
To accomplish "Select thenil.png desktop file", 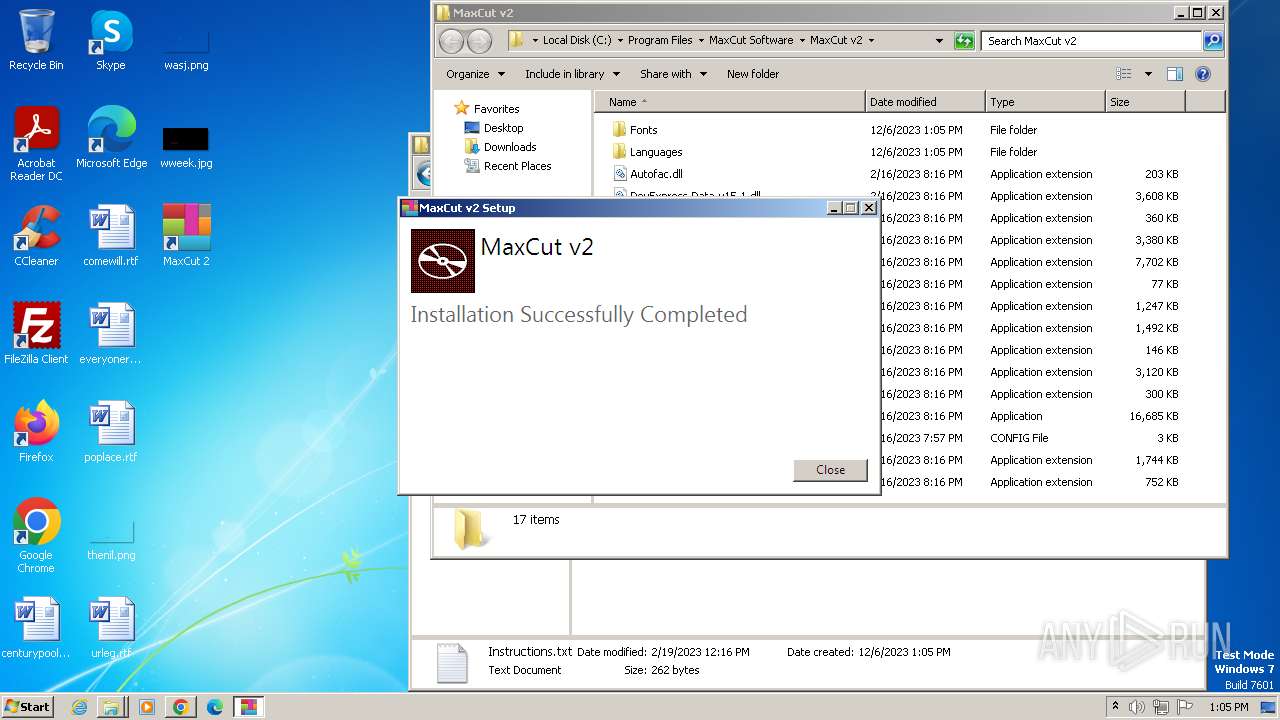I will click(111, 539).
